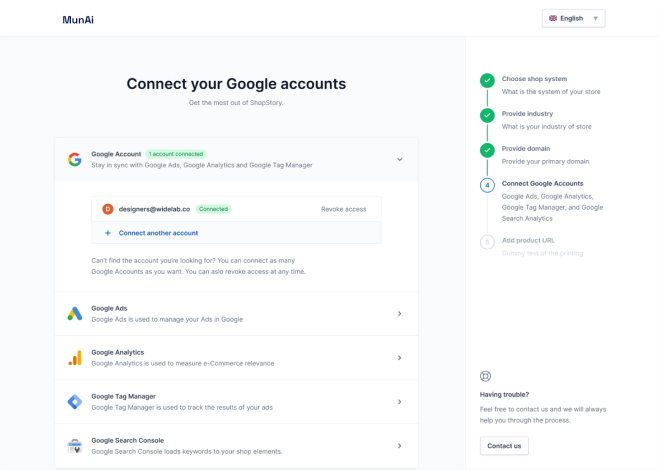Expand the Google Ads row chevron
Image resolution: width=660 pixels, height=470 pixels.
tap(399, 314)
